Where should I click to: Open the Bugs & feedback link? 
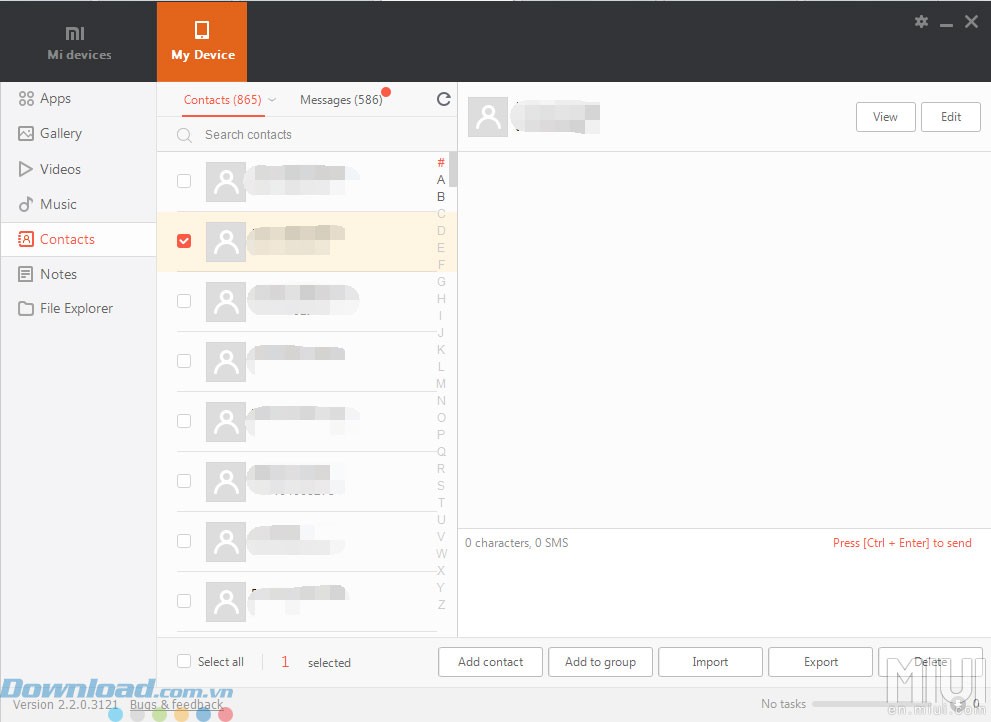(x=177, y=705)
